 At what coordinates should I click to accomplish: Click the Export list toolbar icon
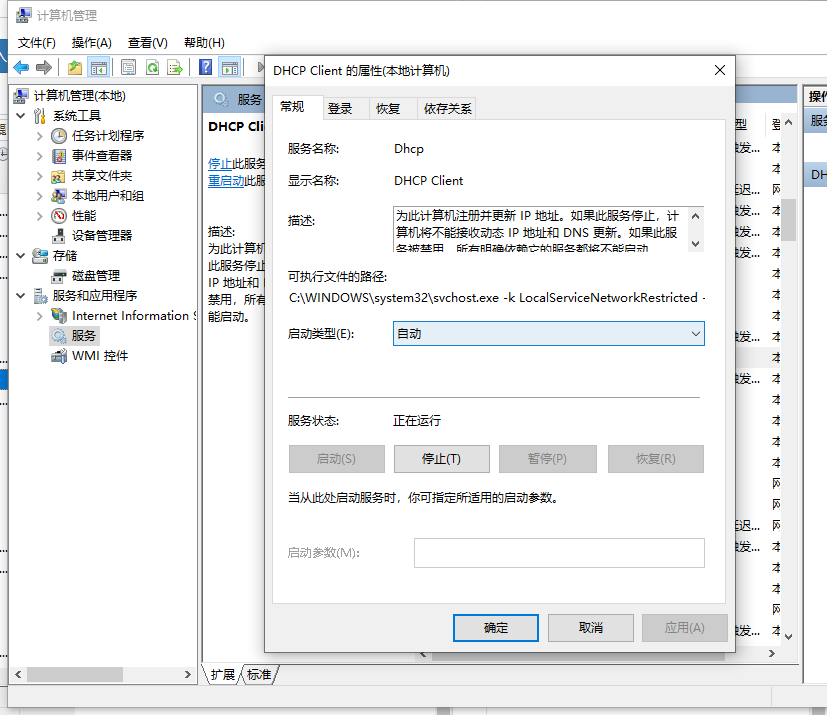(x=175, y=67)
